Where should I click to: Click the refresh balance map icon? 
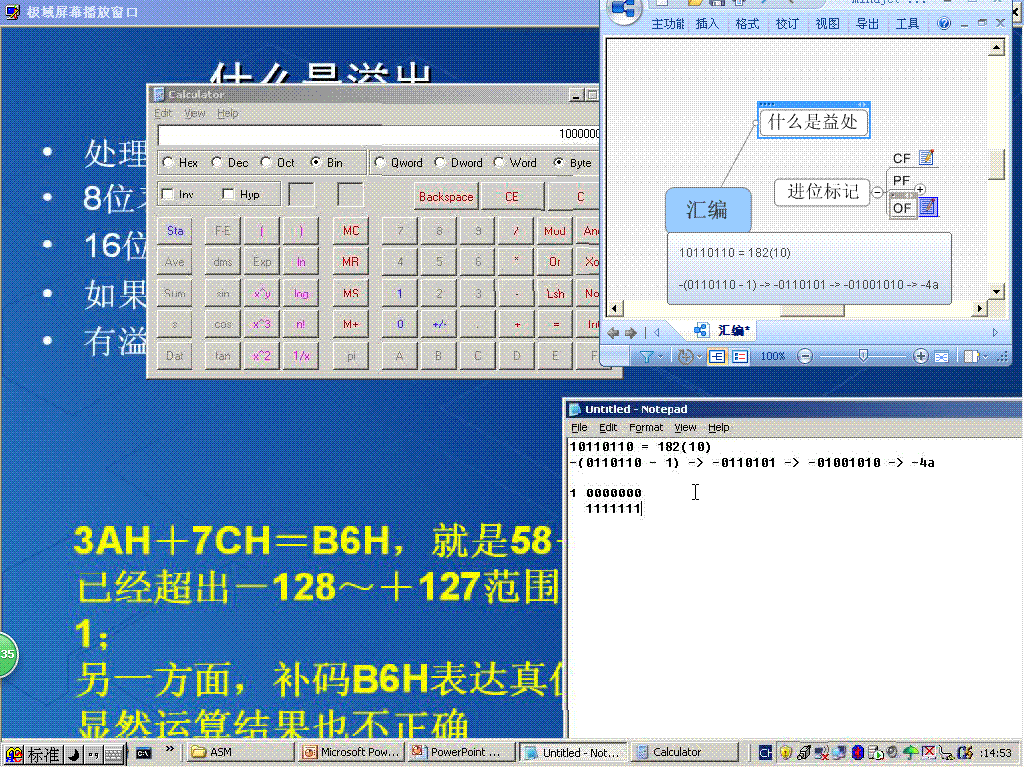(684, 357)
